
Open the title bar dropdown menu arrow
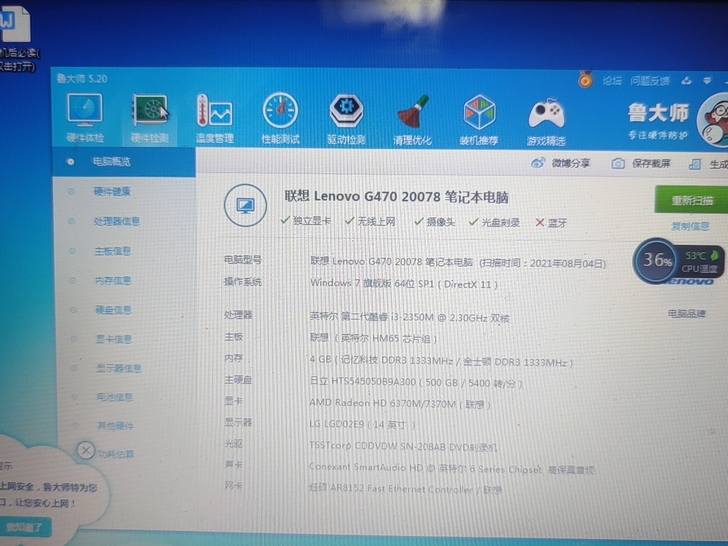[707, 81]
